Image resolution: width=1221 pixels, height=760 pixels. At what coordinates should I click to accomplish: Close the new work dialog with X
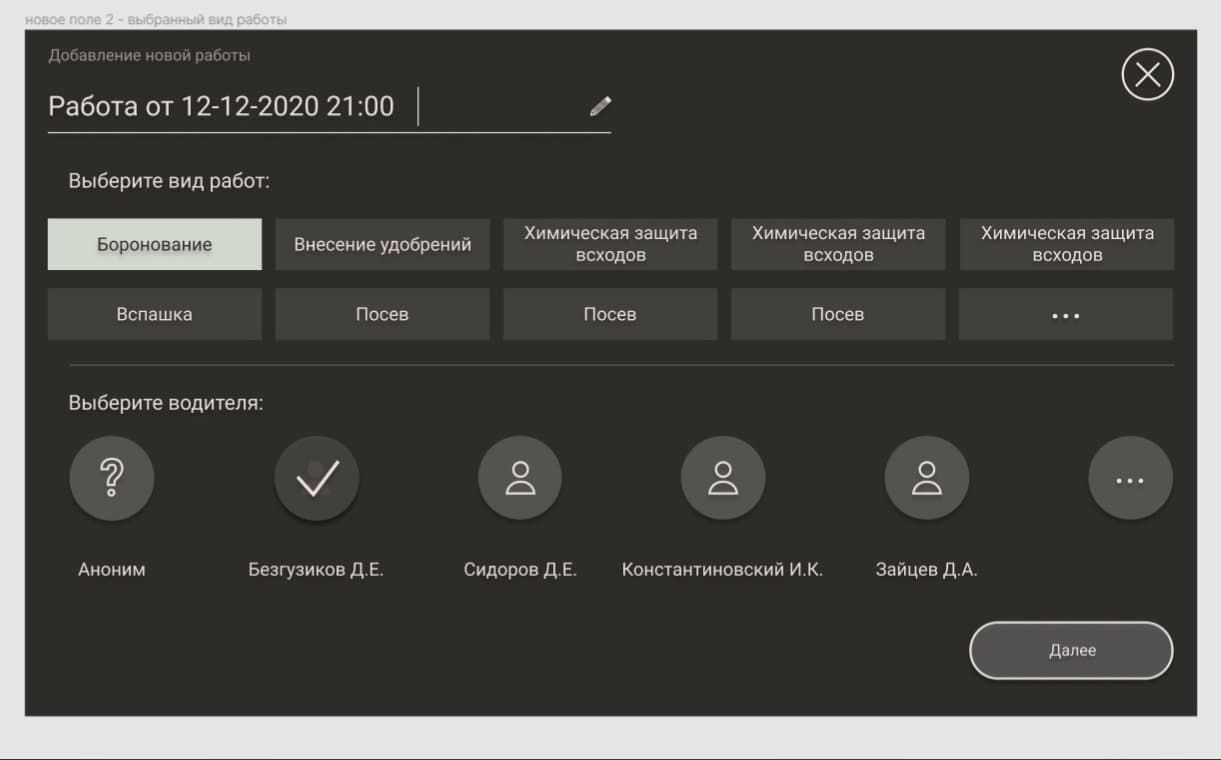[x=1147, y=75]
